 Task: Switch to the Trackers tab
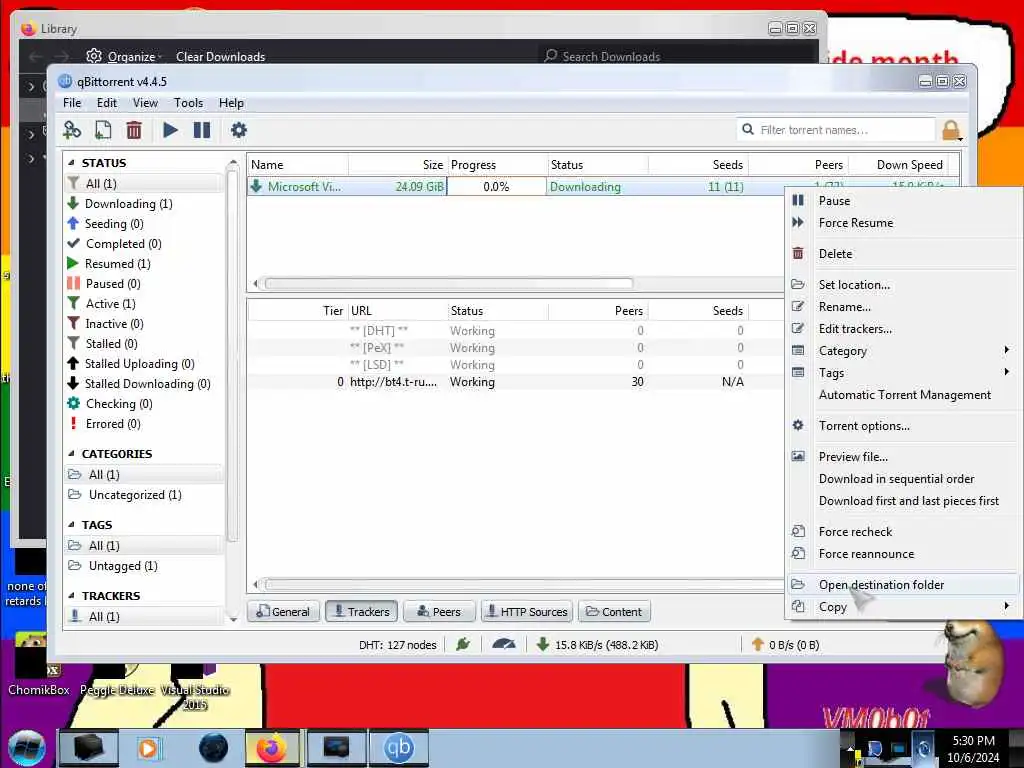pyautogui.click(x=362, y=612)
